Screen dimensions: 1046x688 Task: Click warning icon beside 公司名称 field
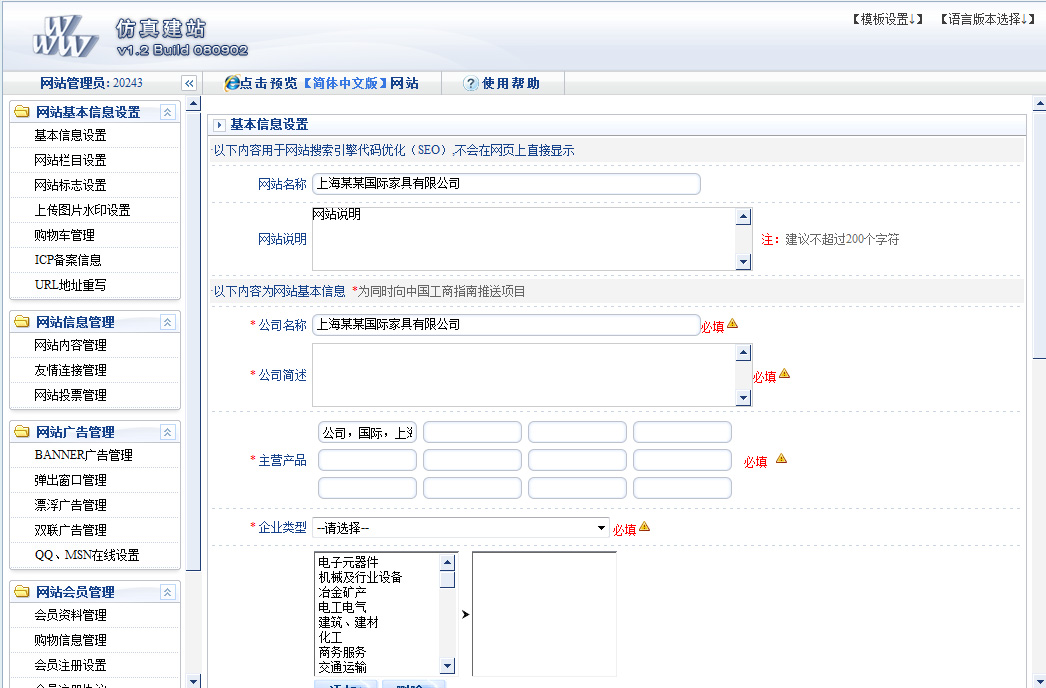click(732, 324)
